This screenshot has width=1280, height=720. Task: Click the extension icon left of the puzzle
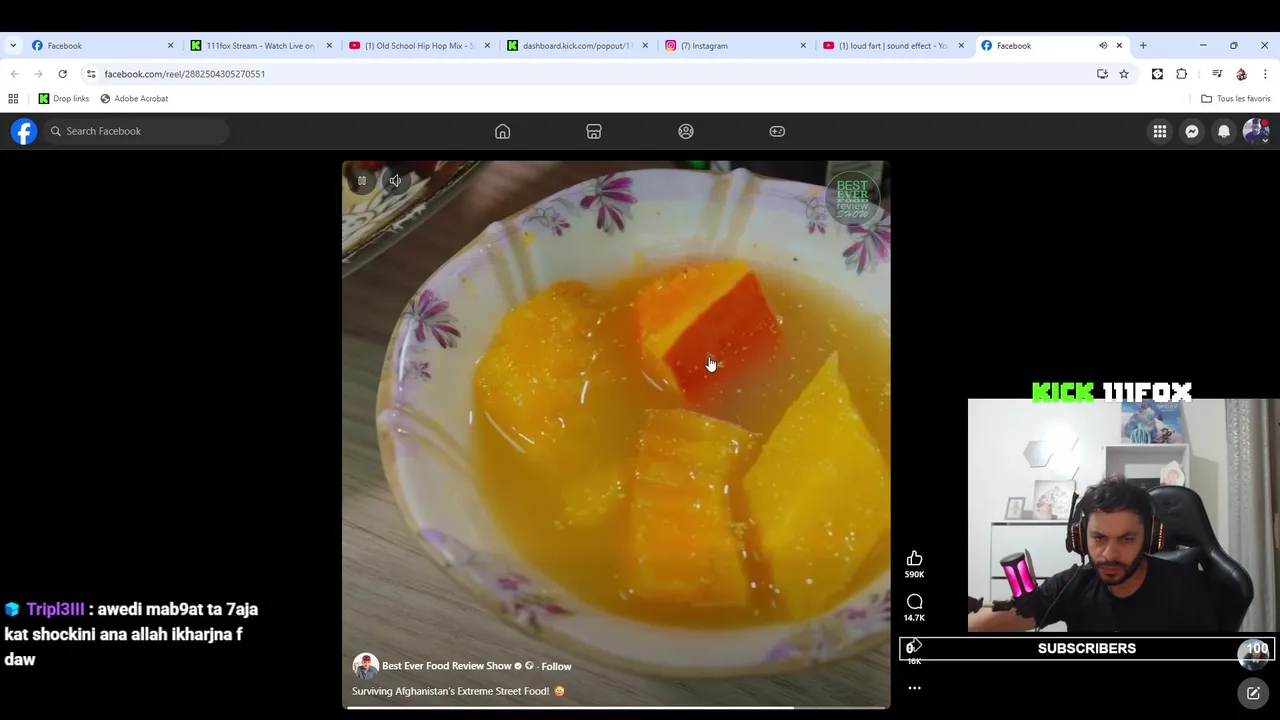click(x=1157, y=74)
